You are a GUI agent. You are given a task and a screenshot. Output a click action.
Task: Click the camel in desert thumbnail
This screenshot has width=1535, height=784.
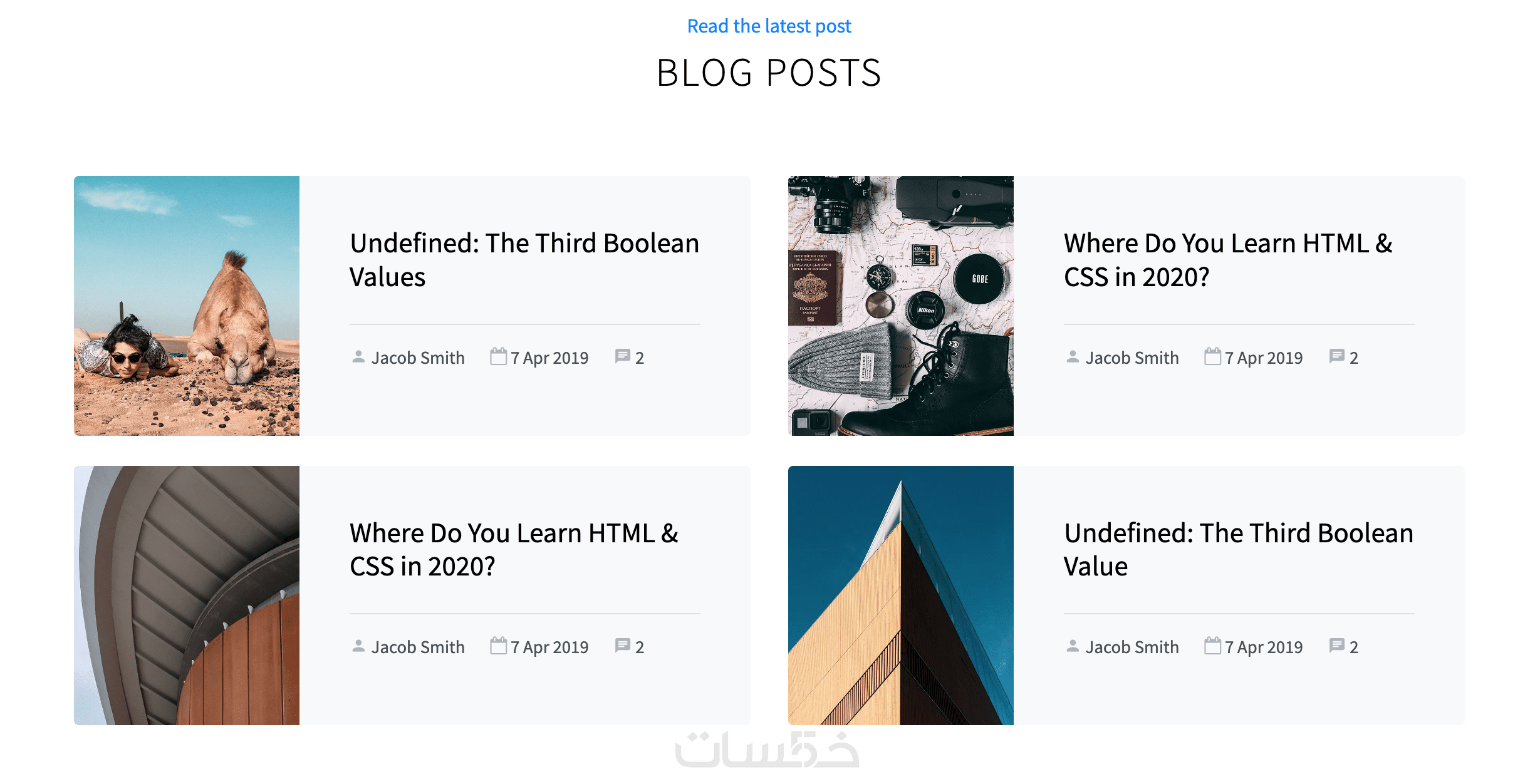[187, 306]
